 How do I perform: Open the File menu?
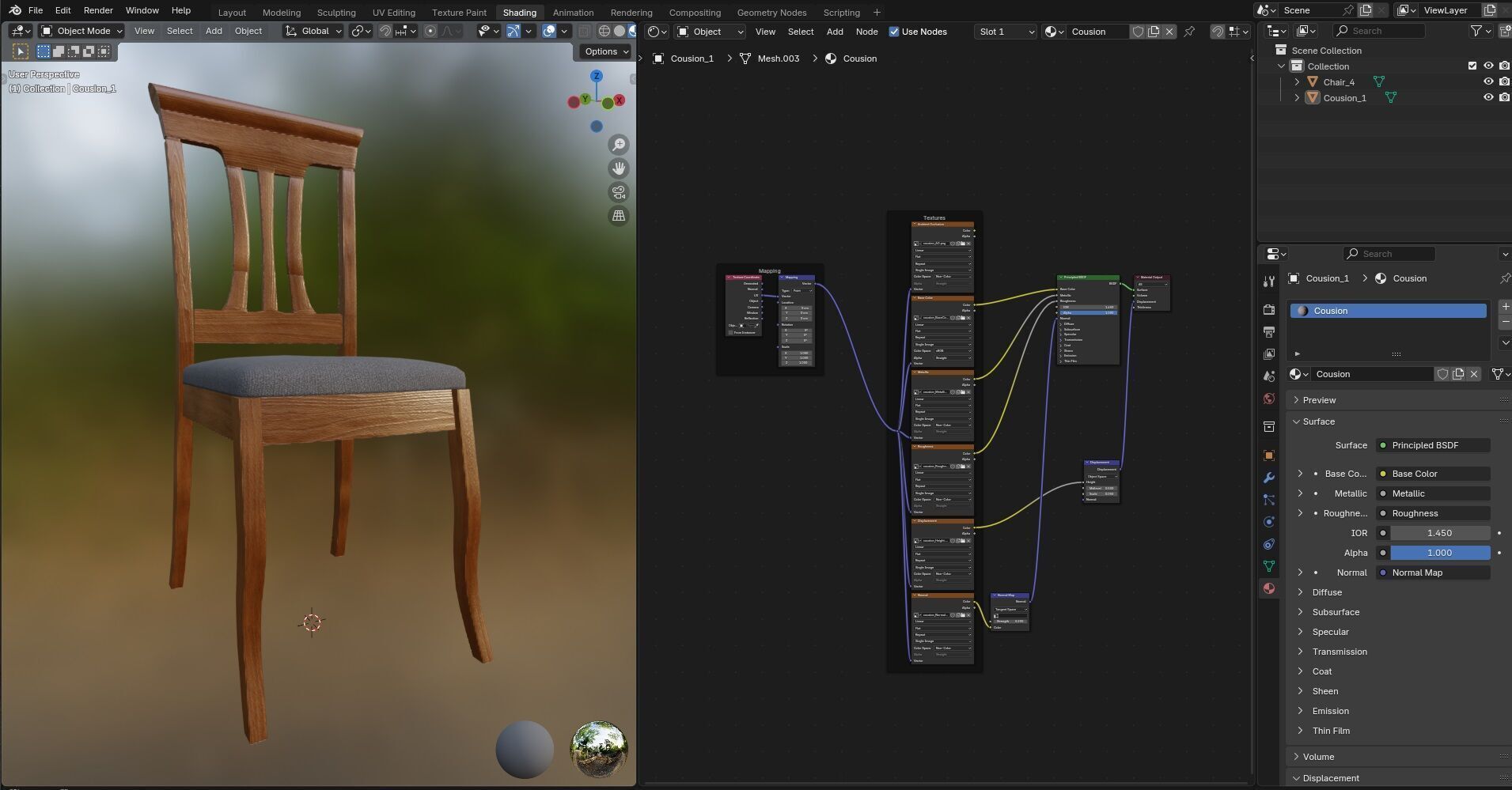(x=36, y=10)
